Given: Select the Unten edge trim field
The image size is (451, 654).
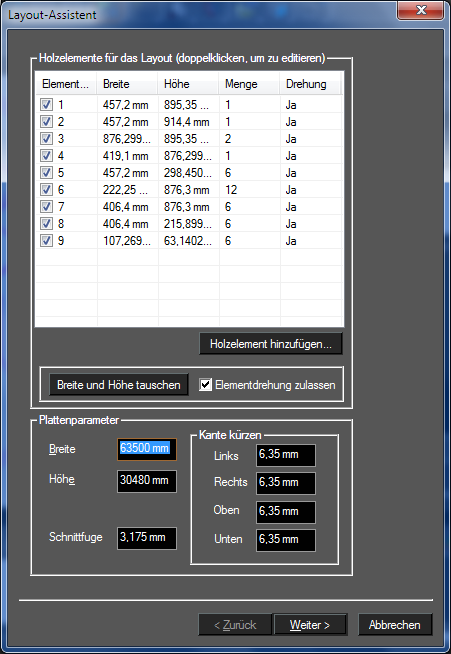Looking at the screenshot, I should [x=286, y=540].
